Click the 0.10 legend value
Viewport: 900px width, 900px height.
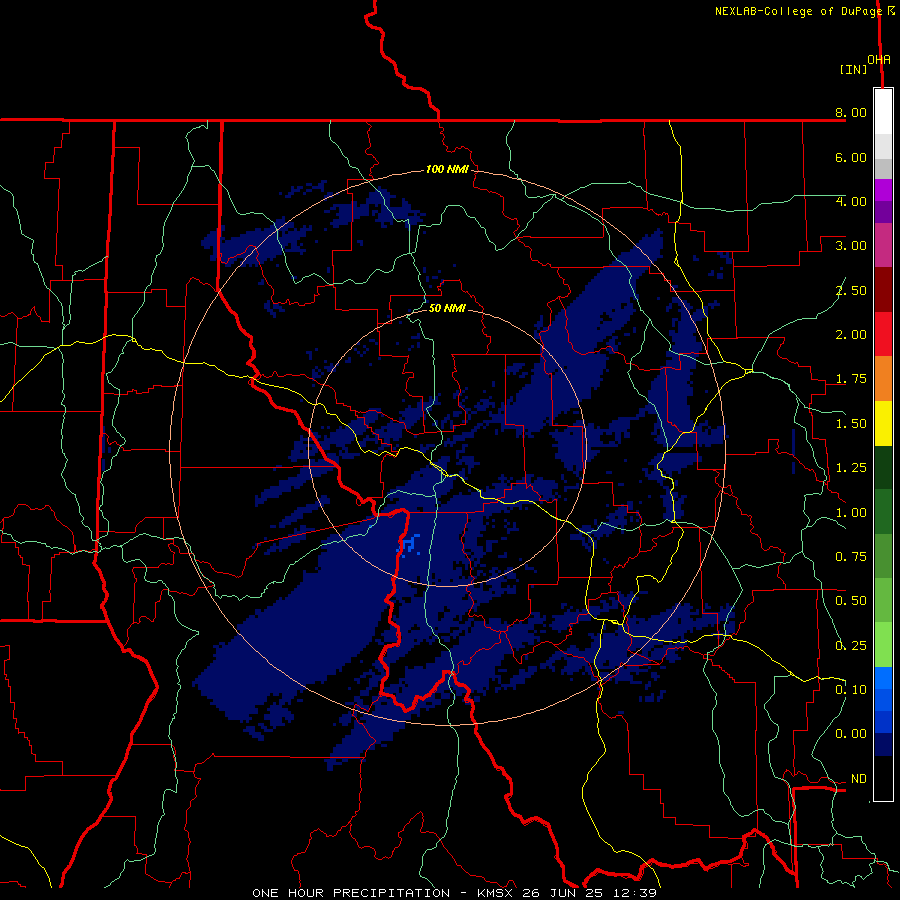click(851, 690)
